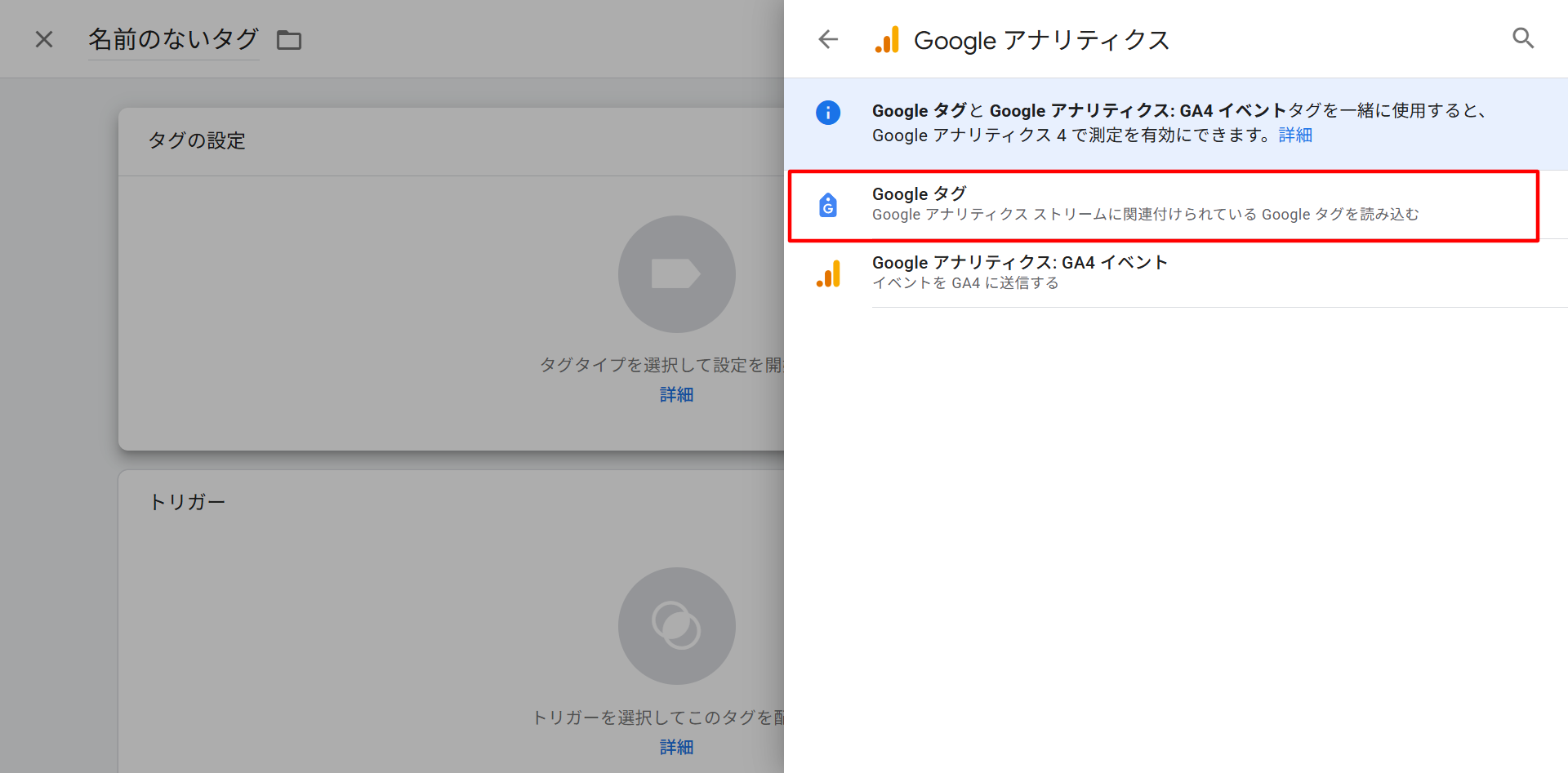Close the untitled tag editor
This screenshot has height=773, width=1568.
[x=44, y=39]
